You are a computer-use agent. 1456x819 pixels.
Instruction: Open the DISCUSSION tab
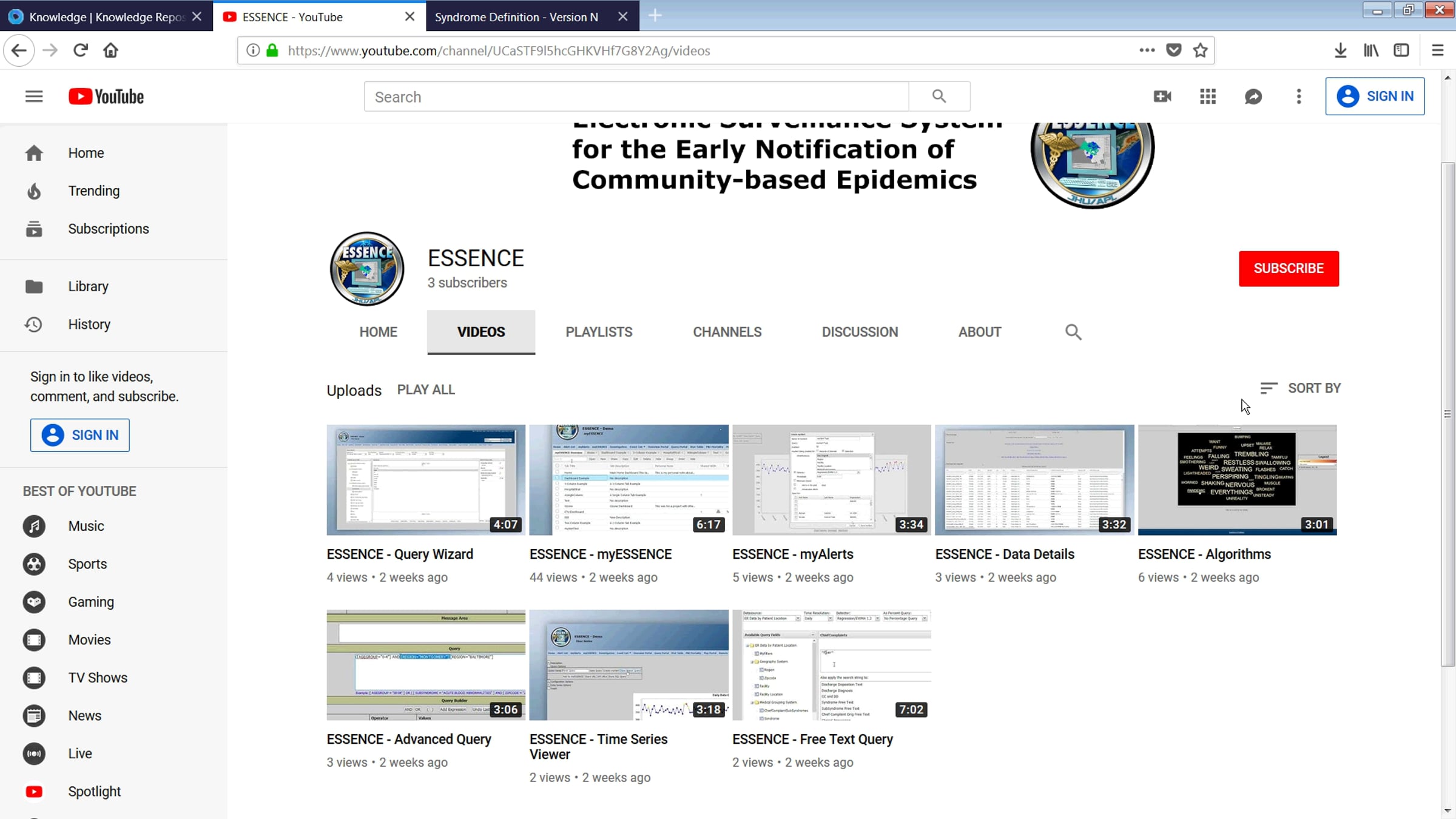click(860, 332)
